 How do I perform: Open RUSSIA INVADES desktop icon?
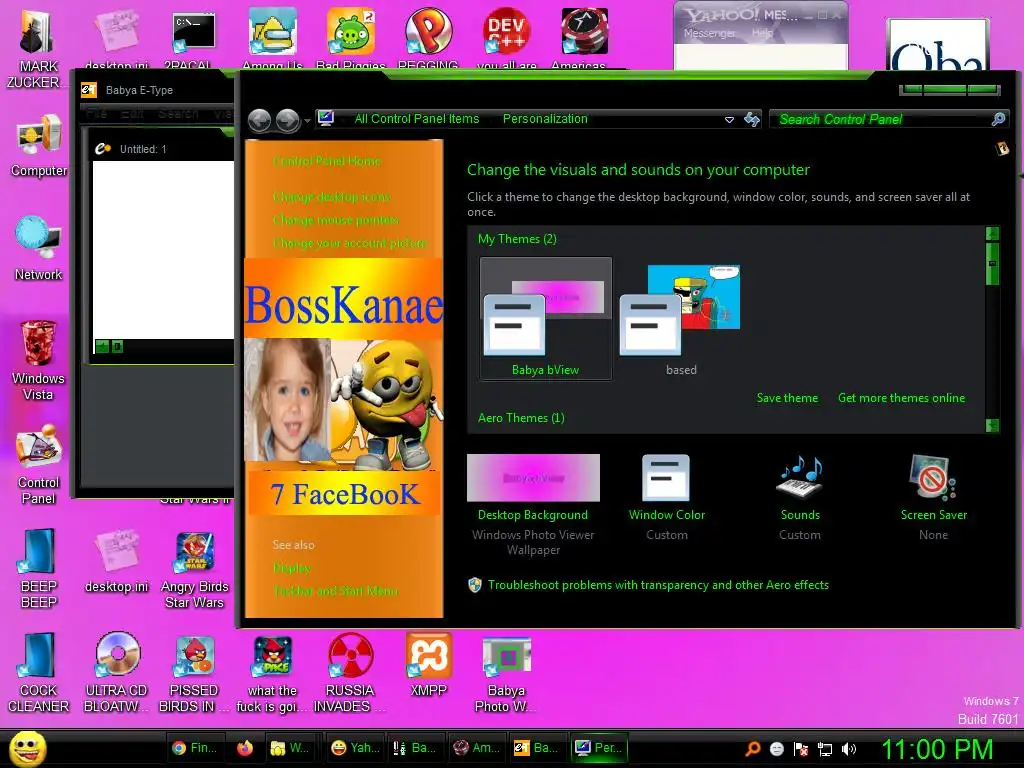click(x=350, y=672)
